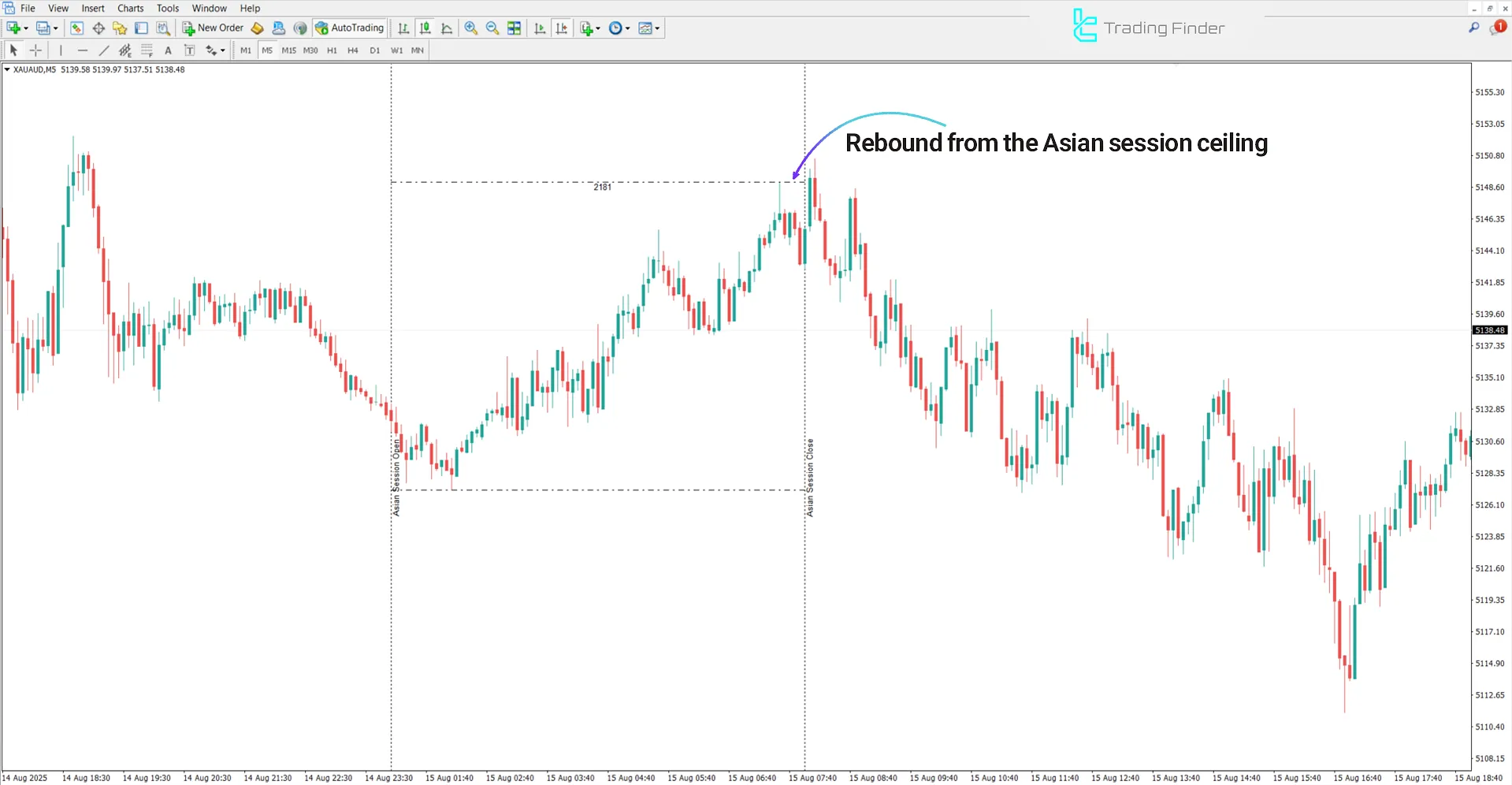Screen dimensions: 1512x785
Task: Open the Charts menu
Action: [131, 9]
